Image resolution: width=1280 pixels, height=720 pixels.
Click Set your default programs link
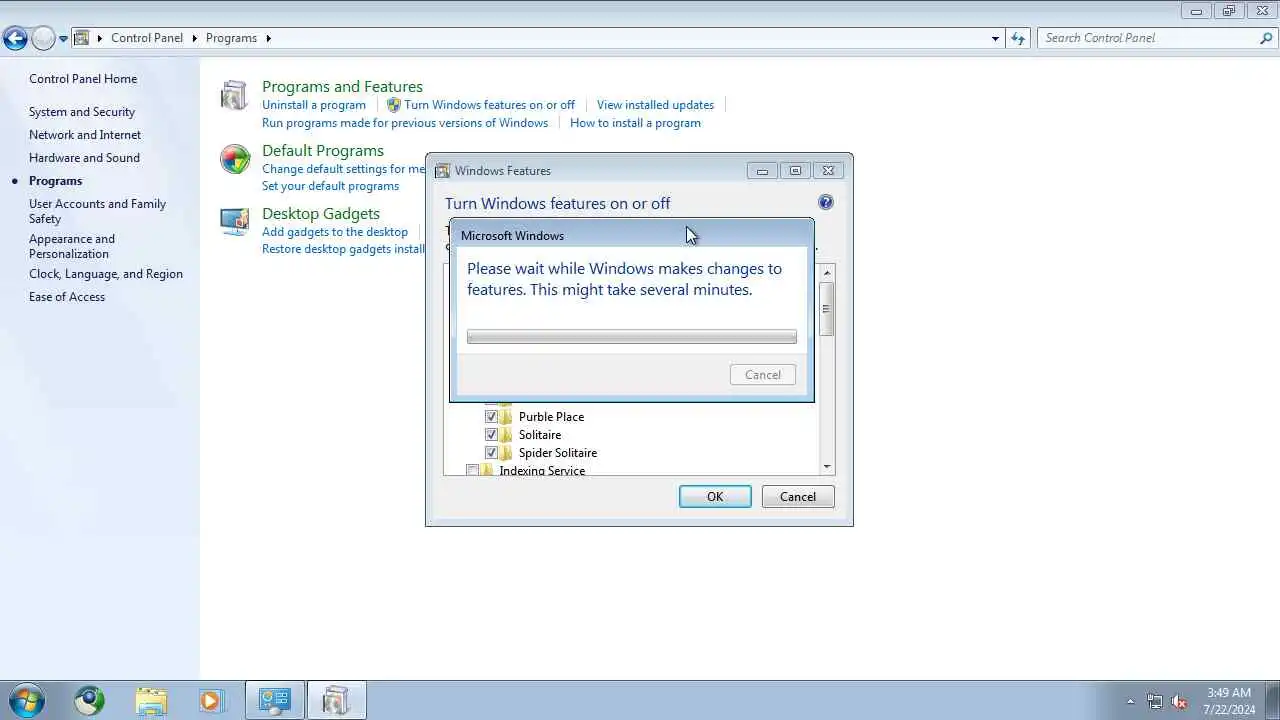(330, 186)
